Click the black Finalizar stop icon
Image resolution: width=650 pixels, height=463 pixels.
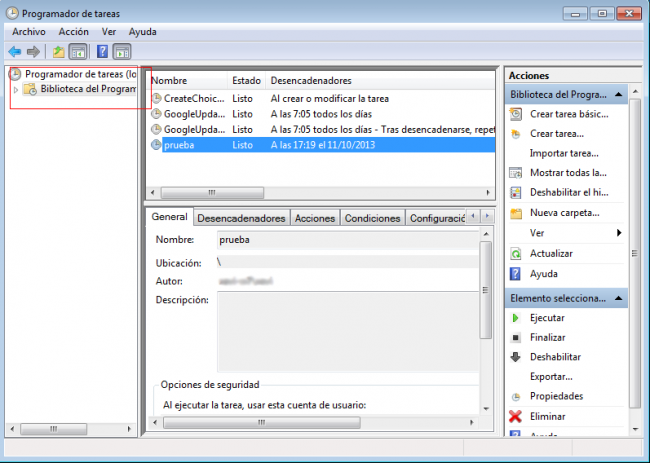(x=515, y=337)
